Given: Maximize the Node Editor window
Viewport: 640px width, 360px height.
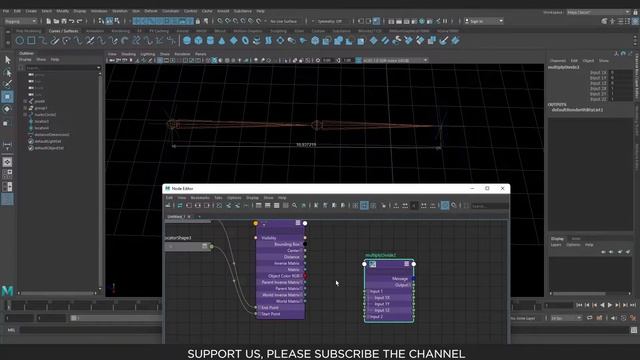Looking at the screenshot, I should [x=487, y=189].
